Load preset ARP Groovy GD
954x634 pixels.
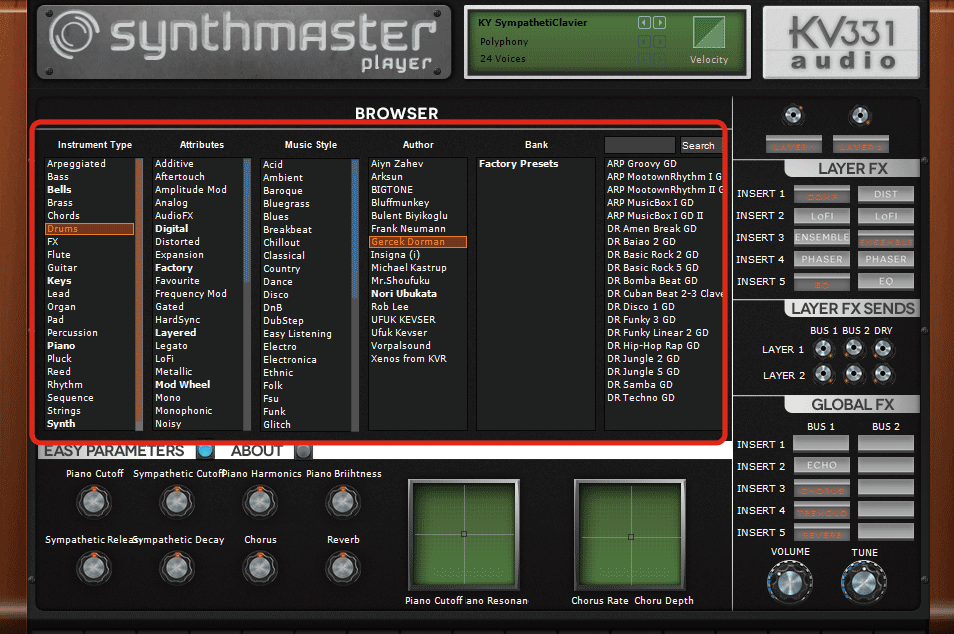click(x=641, y=164)
